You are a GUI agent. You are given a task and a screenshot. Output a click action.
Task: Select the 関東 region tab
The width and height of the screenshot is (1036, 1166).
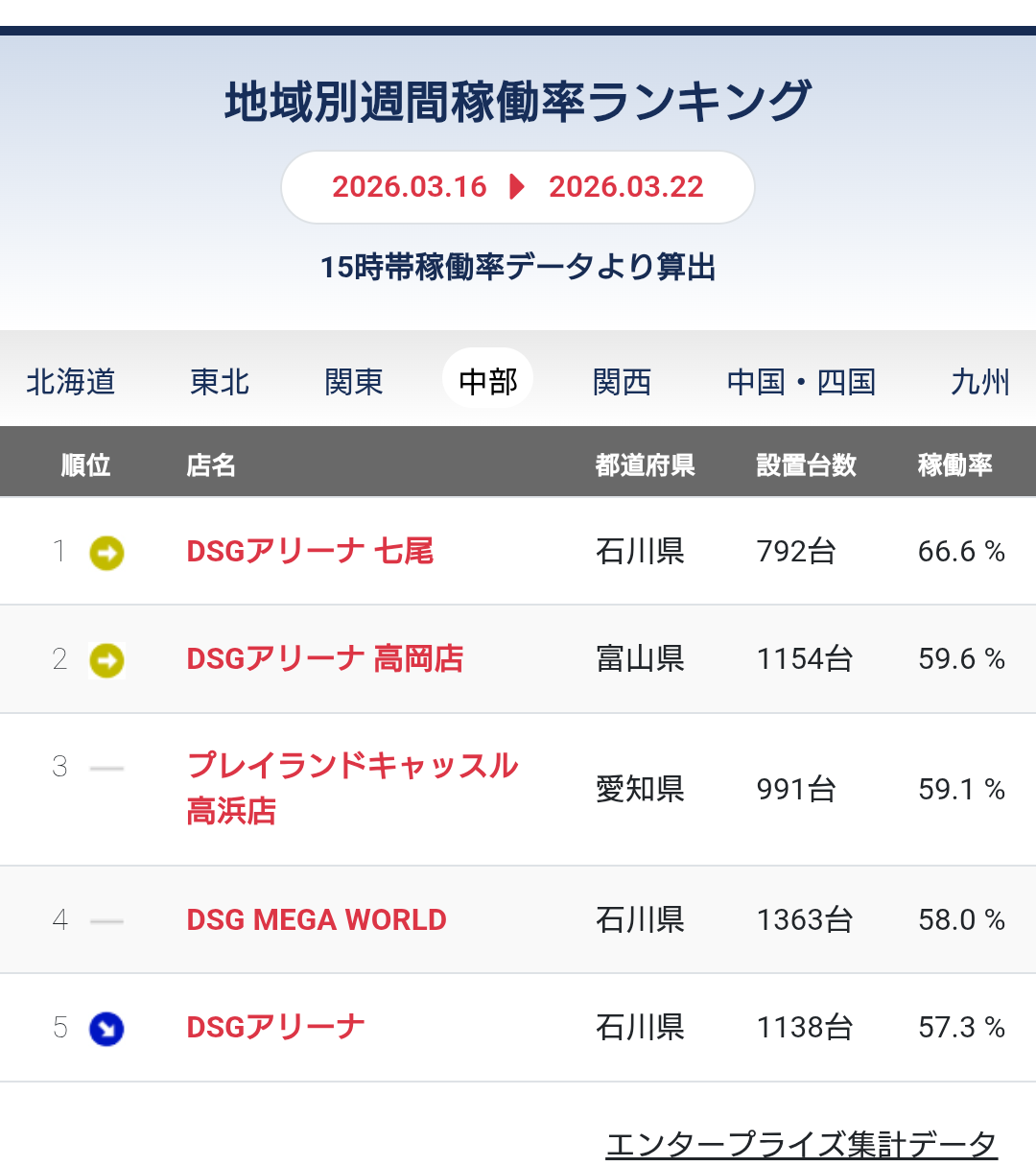(354, 381)
